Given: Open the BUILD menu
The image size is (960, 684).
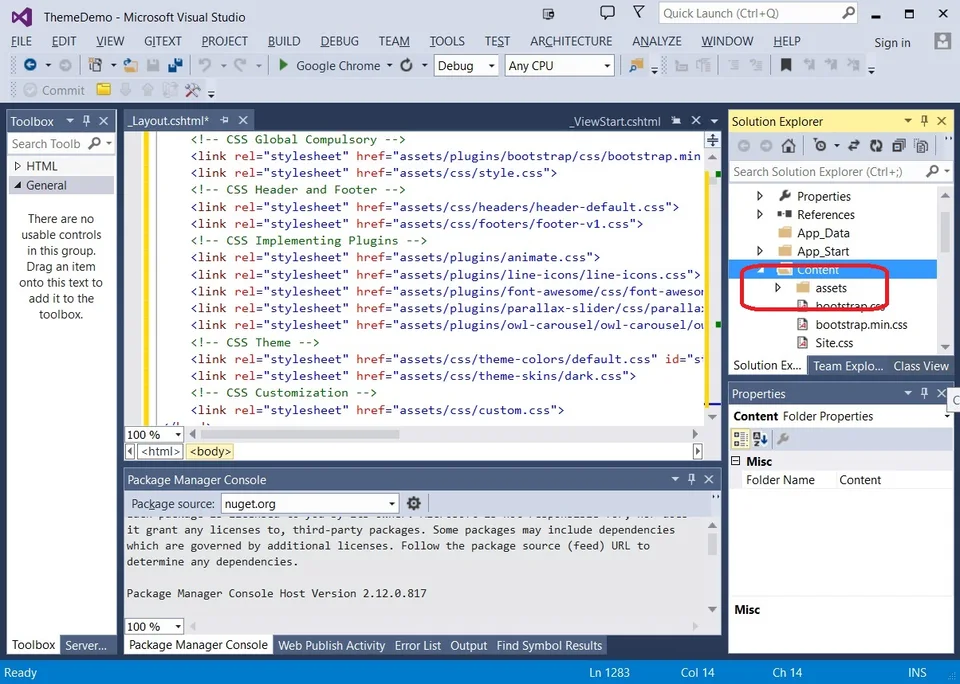Looking at the screenshot, I should (284, 41).
